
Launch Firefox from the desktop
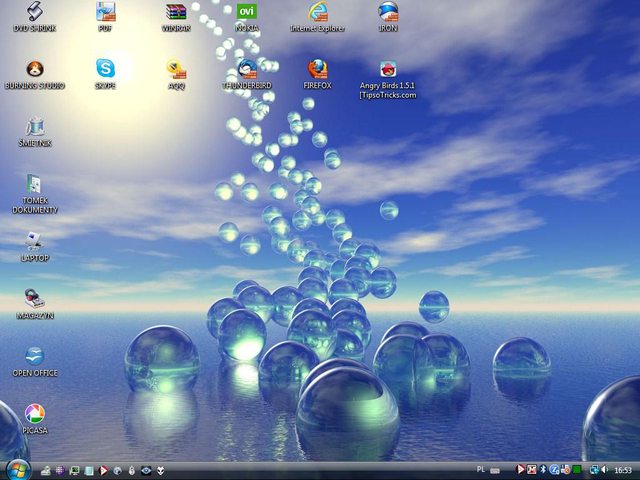(x=317, y=70)
